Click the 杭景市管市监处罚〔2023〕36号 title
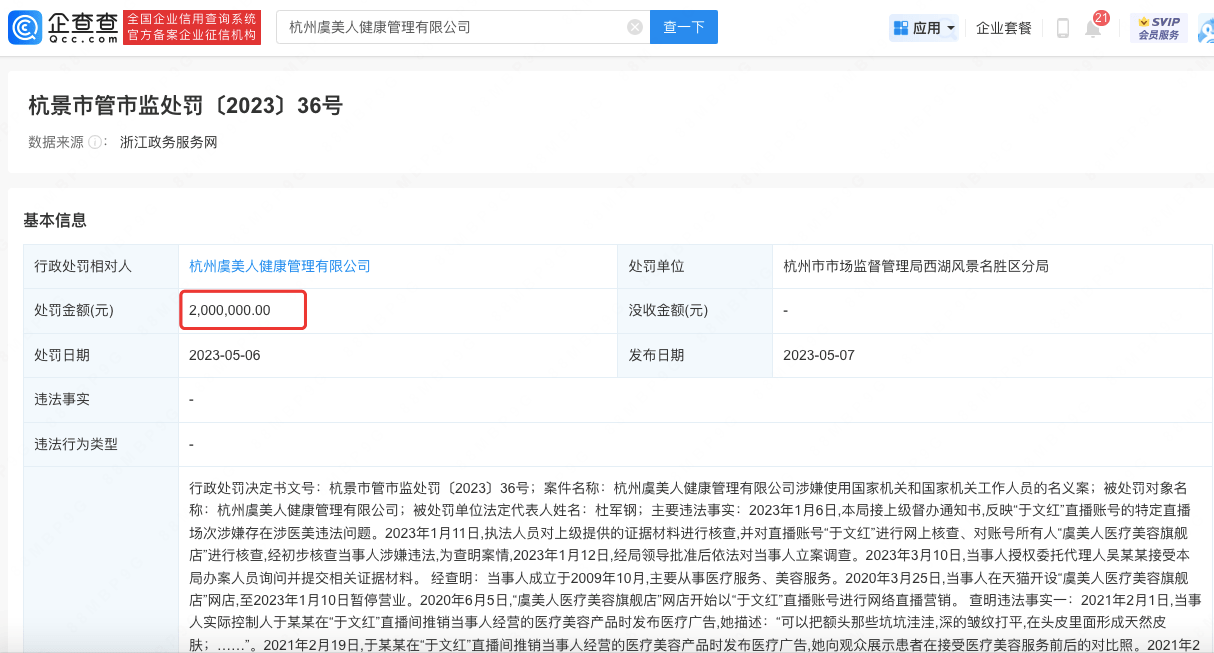The image size is (1214, 653). pos(185,105)
